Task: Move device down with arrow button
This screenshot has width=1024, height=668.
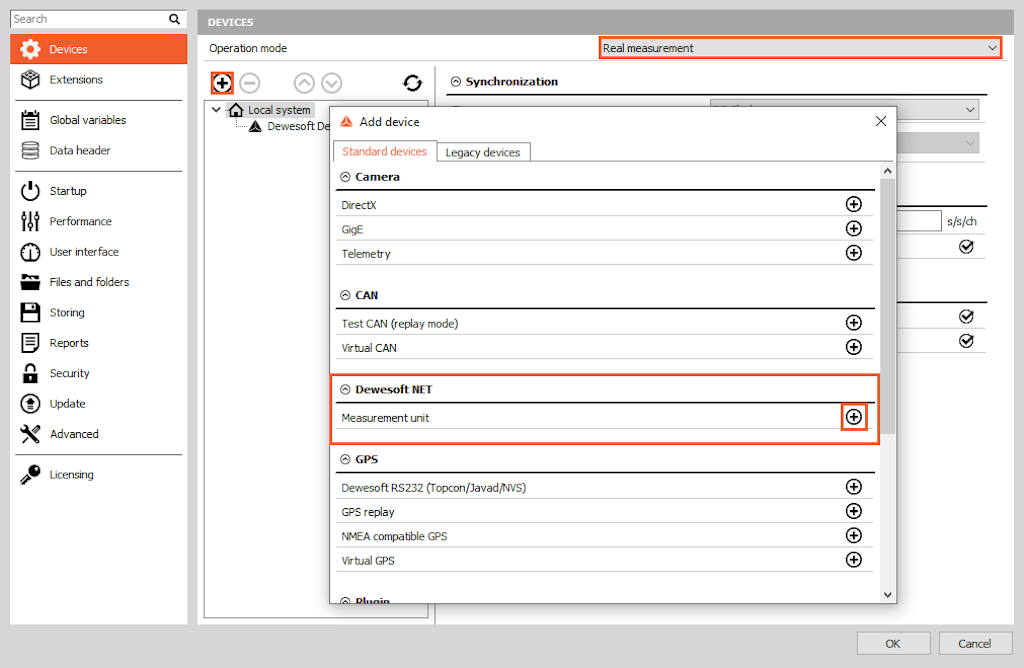Action: [332, 83]
